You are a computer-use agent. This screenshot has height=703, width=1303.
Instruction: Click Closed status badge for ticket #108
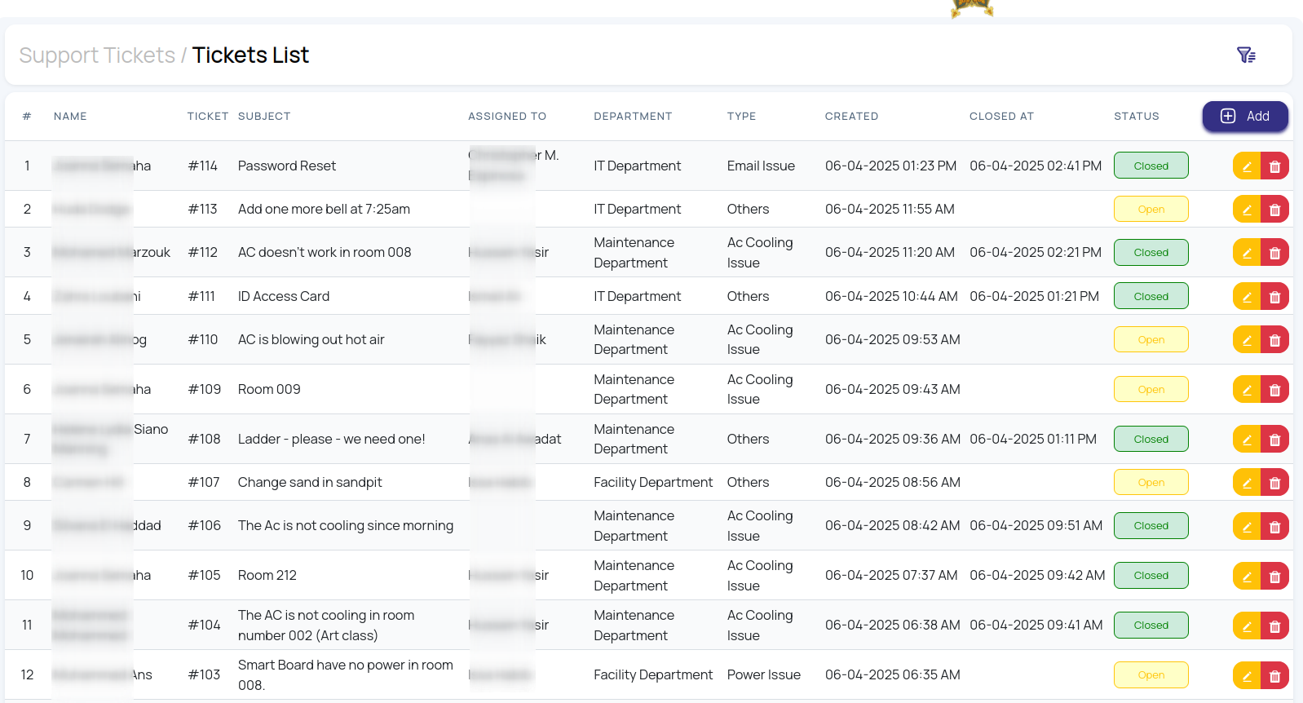pyautogui.click(x=1151, y=439)
